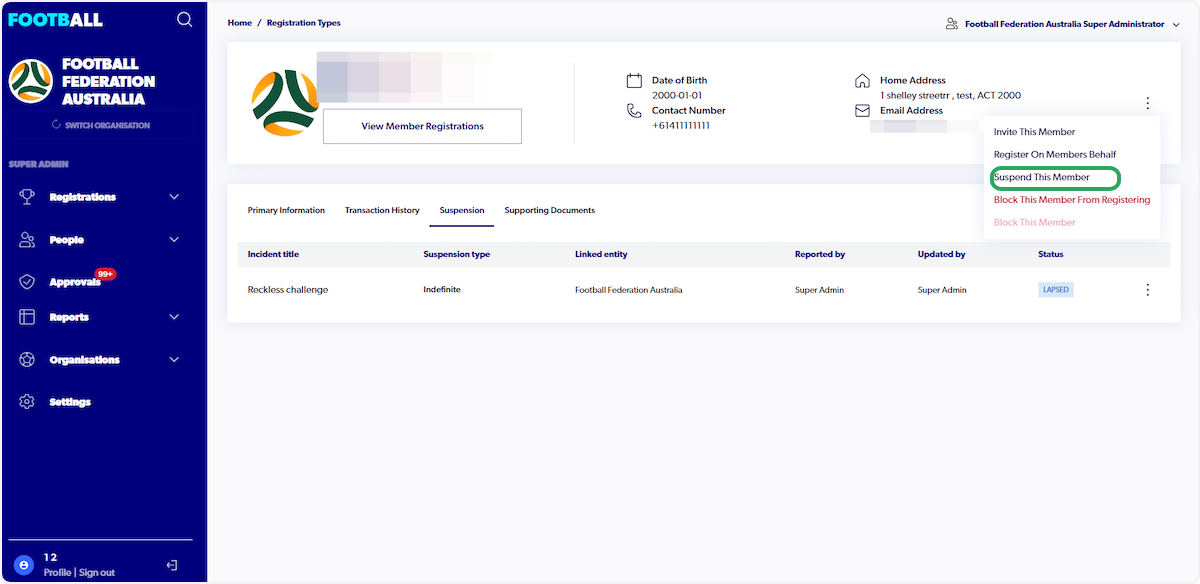Go to Home breadcrumb

tap(240, 23)
